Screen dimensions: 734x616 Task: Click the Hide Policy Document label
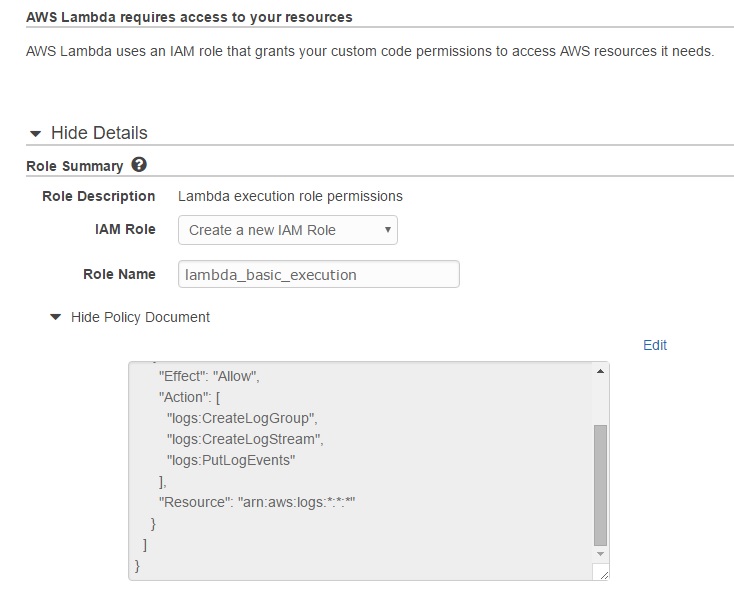pyautogui.click(x=140, y=317)
